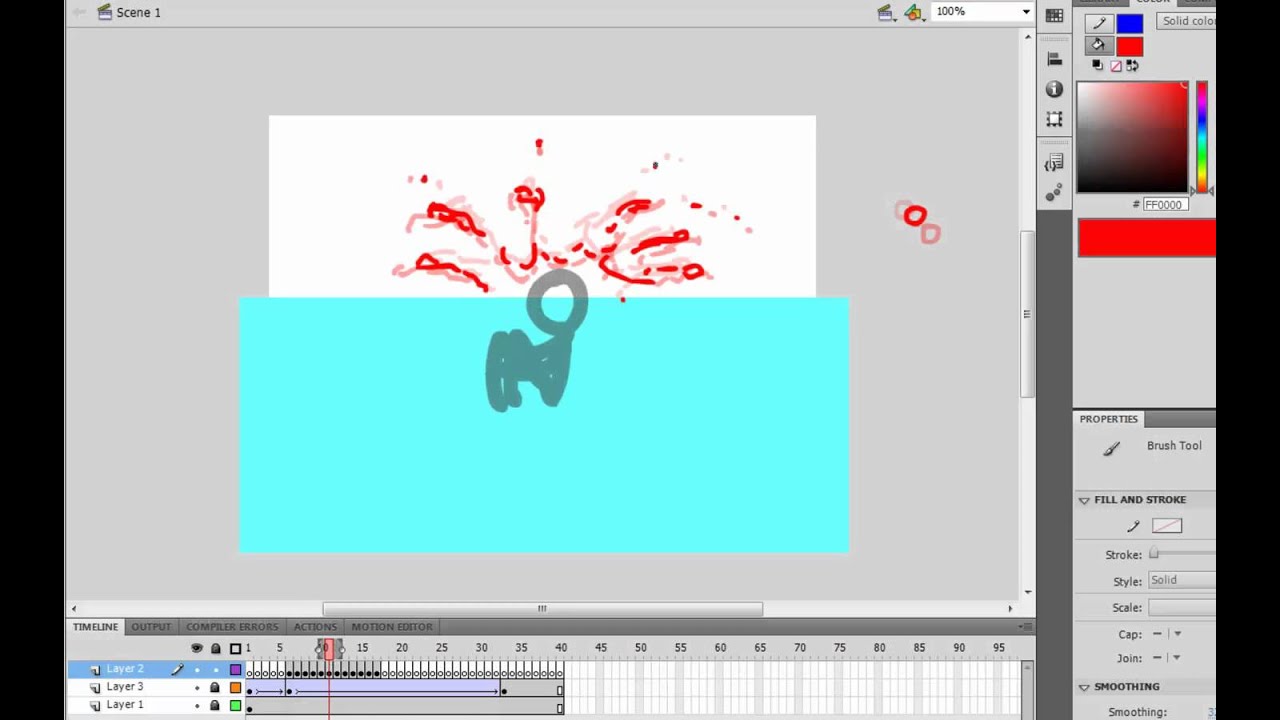Image resolution: width=1280 pixels, height=720 pixels.
Task: Toggle visibility dot for Layer 3
Action: 197,687
